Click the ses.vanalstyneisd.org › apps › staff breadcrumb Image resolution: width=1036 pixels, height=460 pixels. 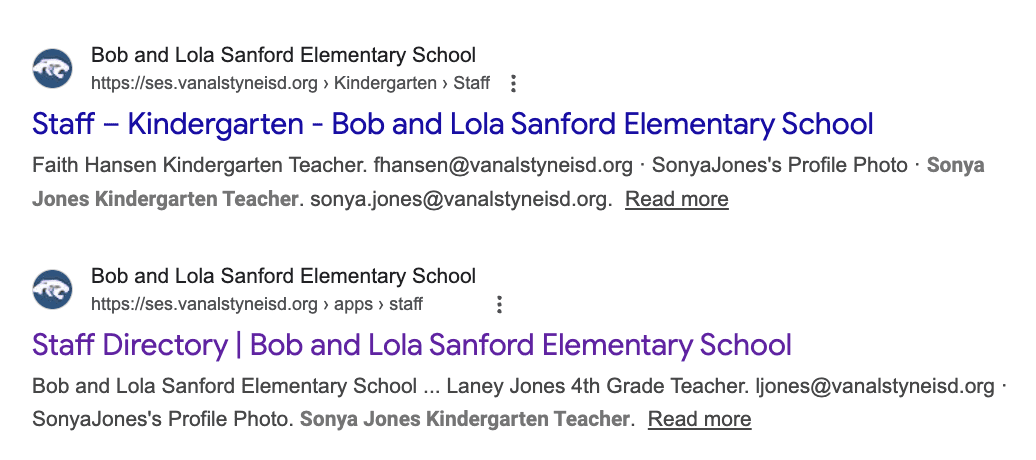pos(257,304)
